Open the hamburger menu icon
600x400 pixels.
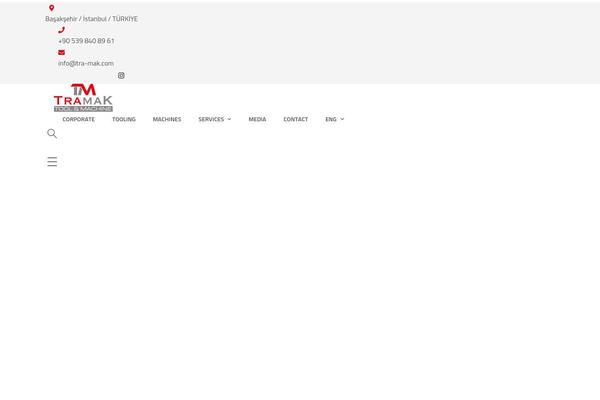(x=52, y=162)
